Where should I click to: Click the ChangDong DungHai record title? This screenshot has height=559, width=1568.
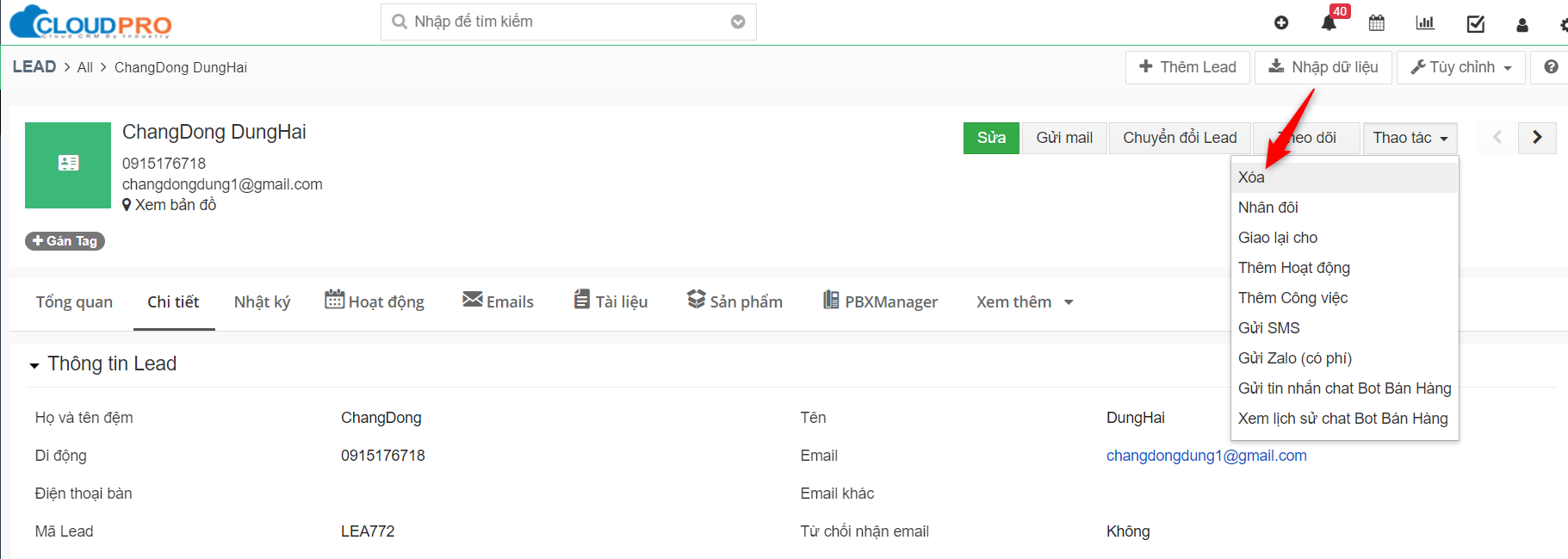pos(214,132)
